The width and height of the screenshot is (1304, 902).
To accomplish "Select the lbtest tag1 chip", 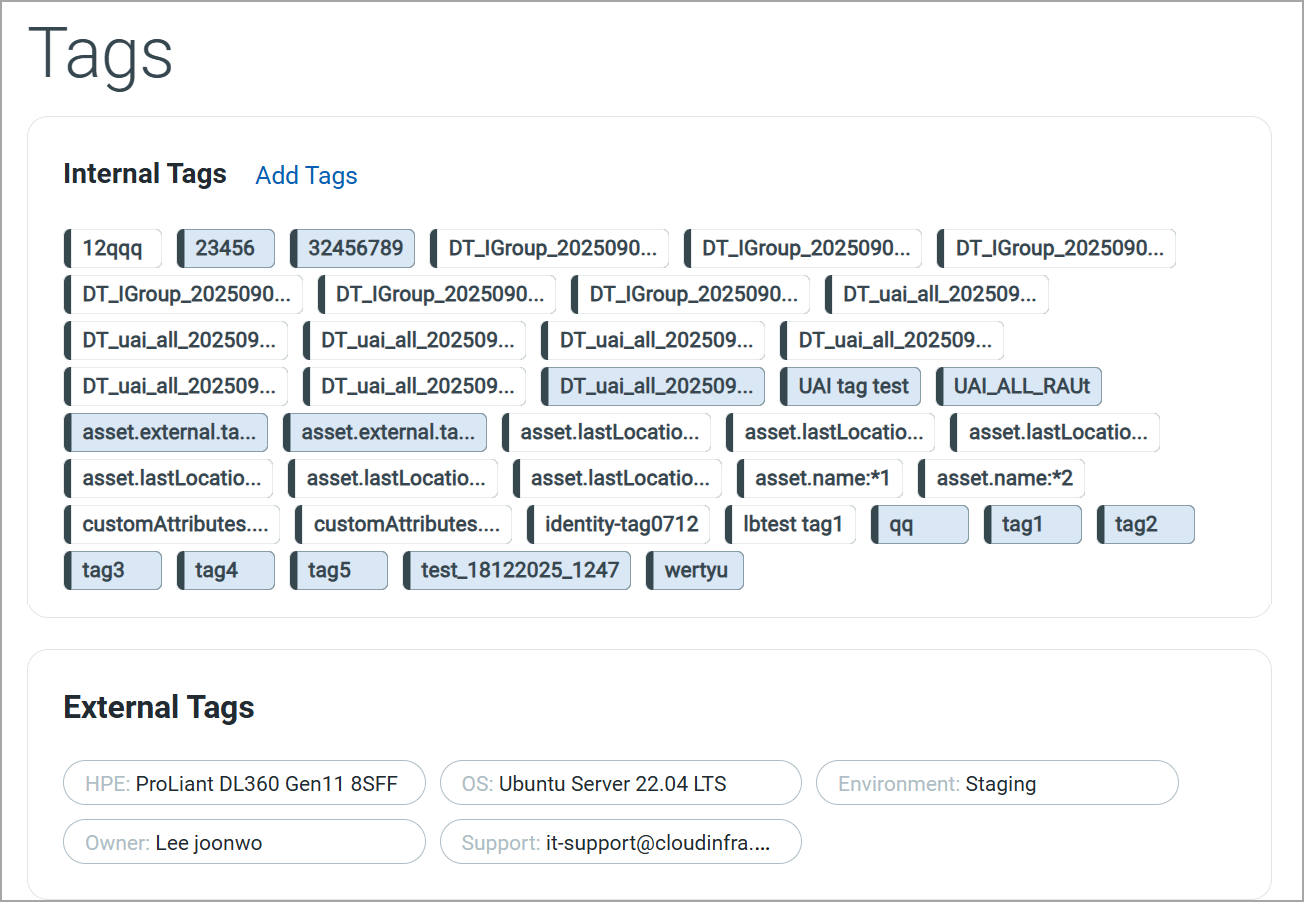I will [793, 525].
